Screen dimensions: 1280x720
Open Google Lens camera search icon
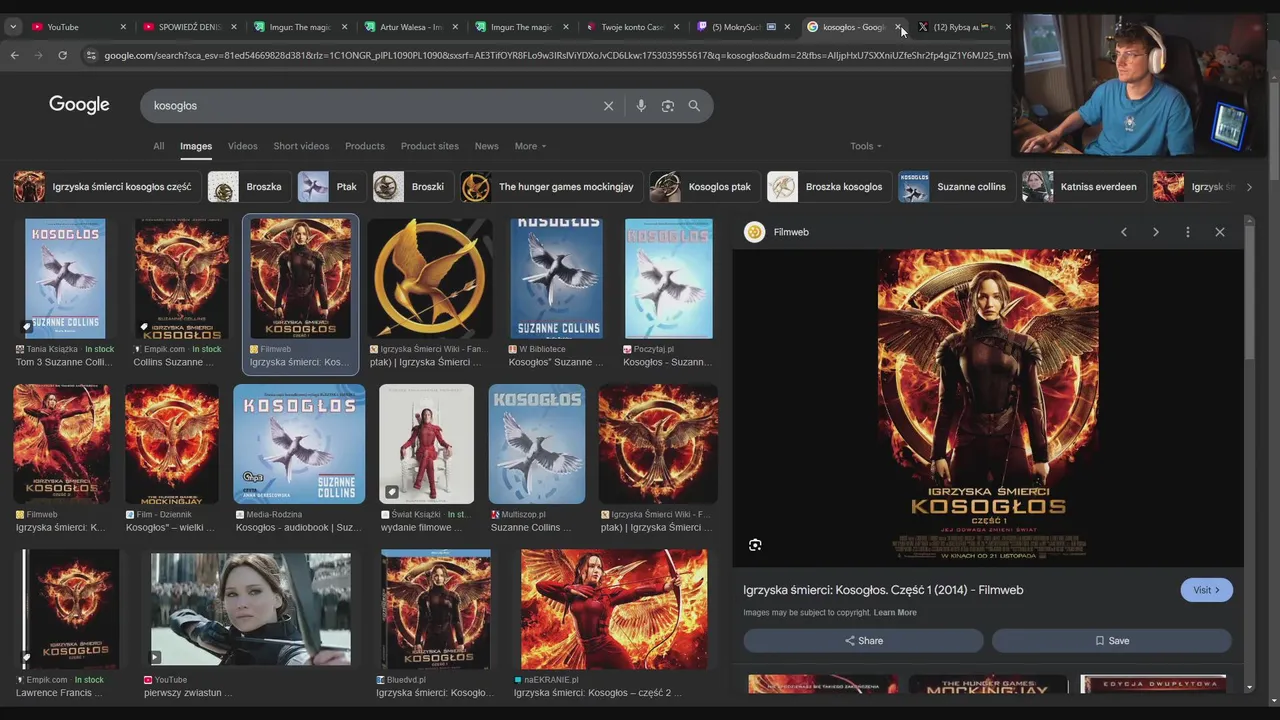(x=668, y=106)
